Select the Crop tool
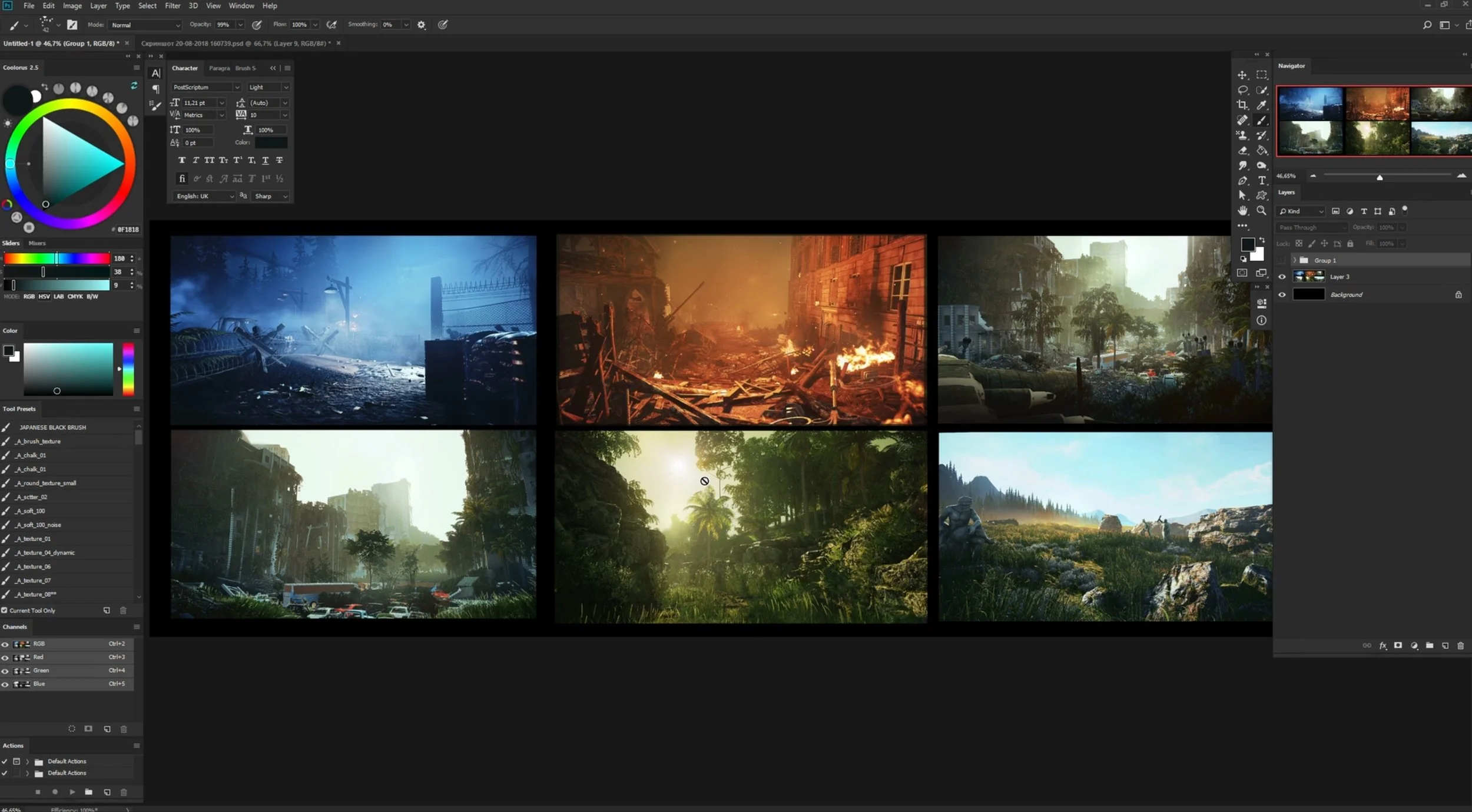This screenshot has height=812, width=1472. (x=1242, y=105)
